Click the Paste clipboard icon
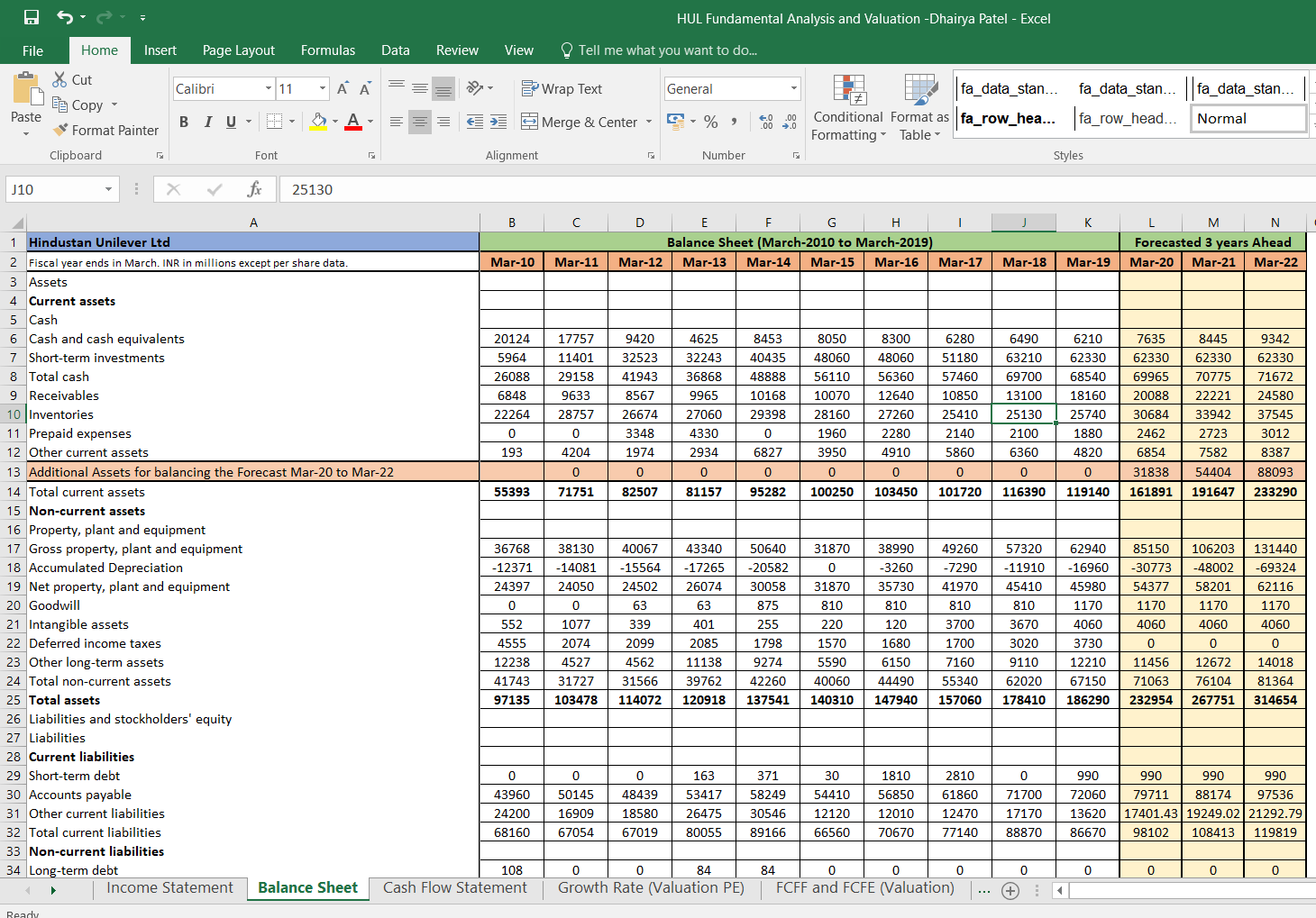Screen dimensions: 1316x918 click(26, 89)
